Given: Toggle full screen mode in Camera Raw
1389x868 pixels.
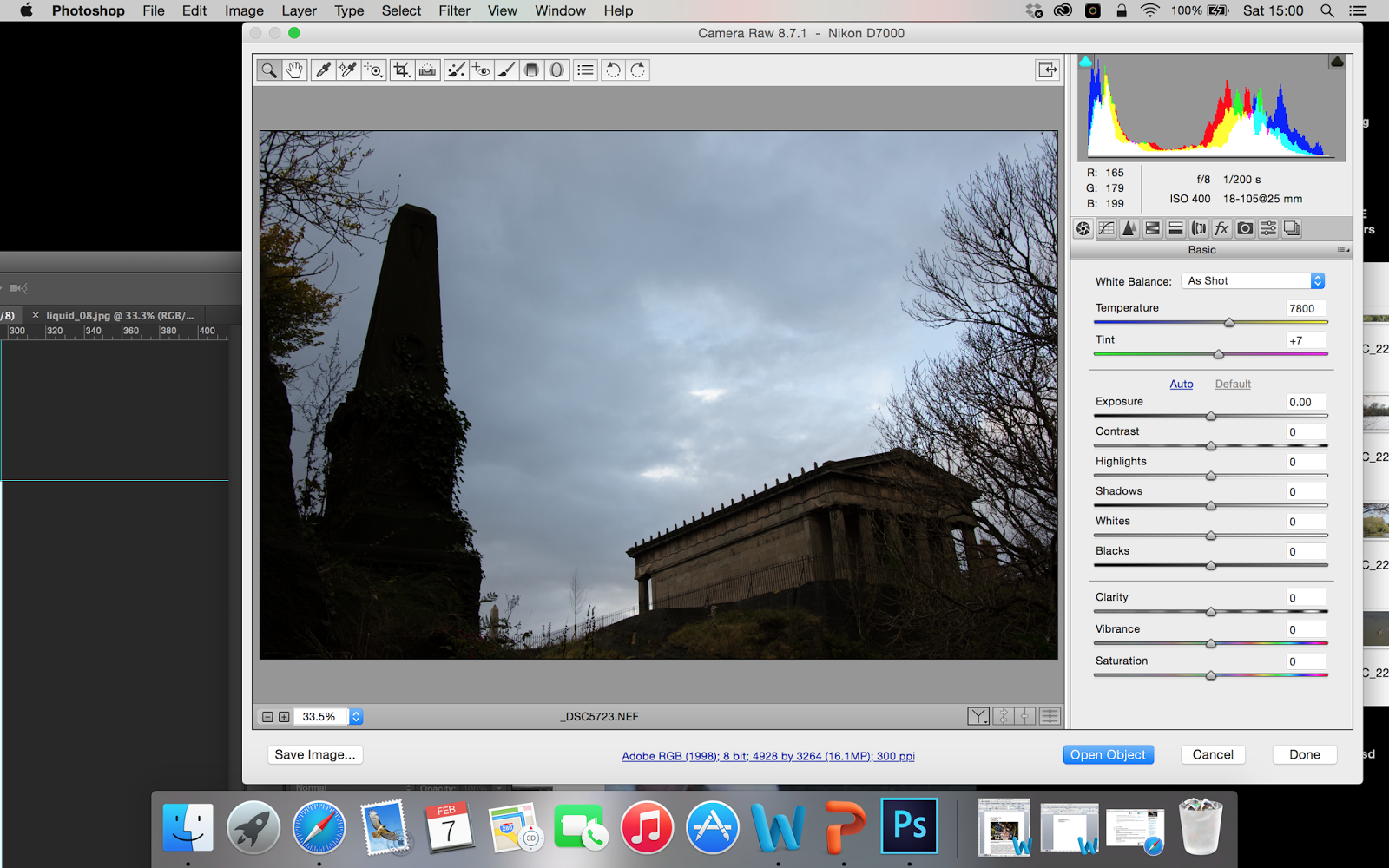Looking at the screenshot, I should 1047,70.
